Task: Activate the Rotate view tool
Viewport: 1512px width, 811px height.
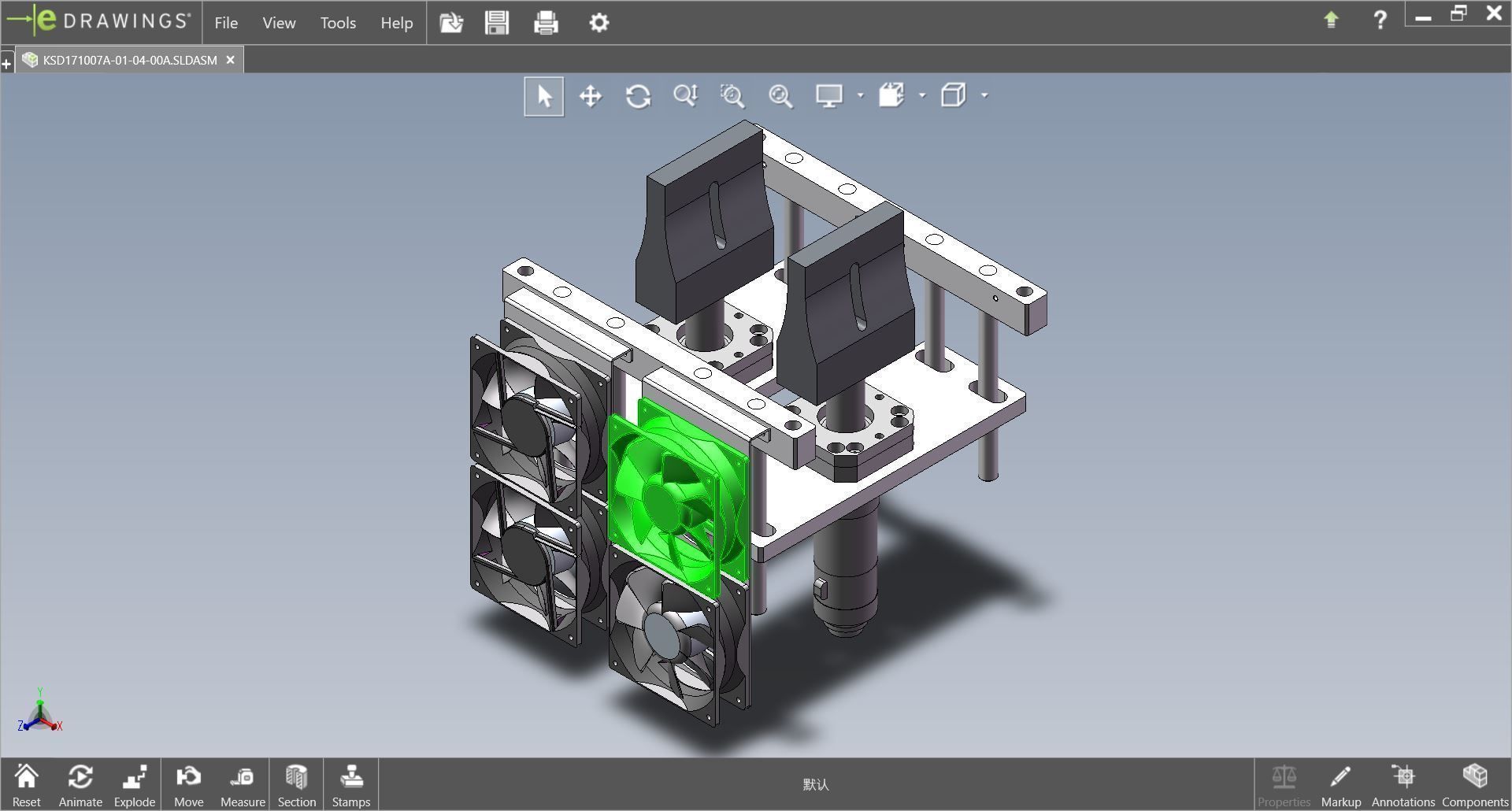Action: [x=638, y=96]
